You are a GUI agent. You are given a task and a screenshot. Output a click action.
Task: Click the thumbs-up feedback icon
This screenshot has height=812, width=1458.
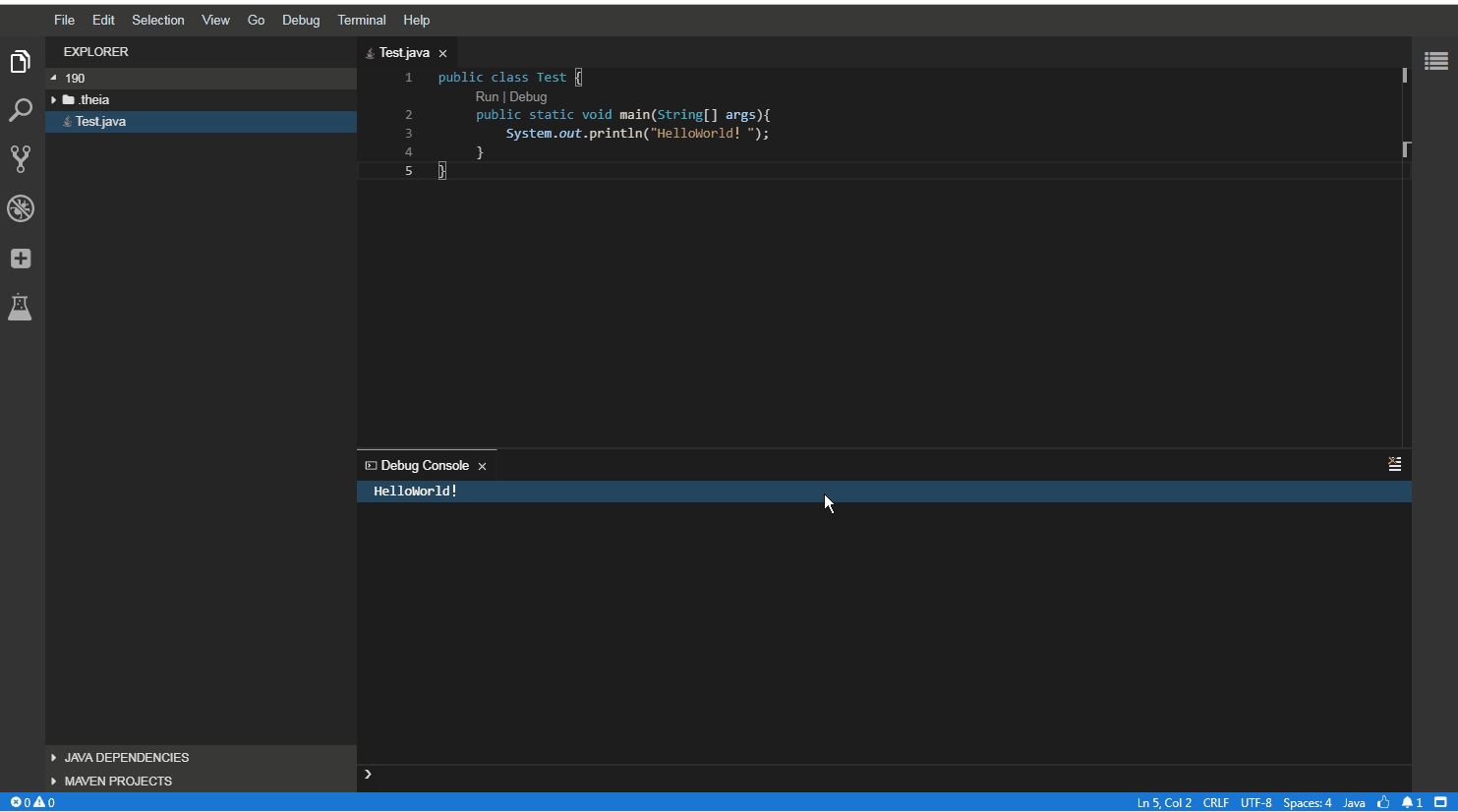click(1383, 802)
